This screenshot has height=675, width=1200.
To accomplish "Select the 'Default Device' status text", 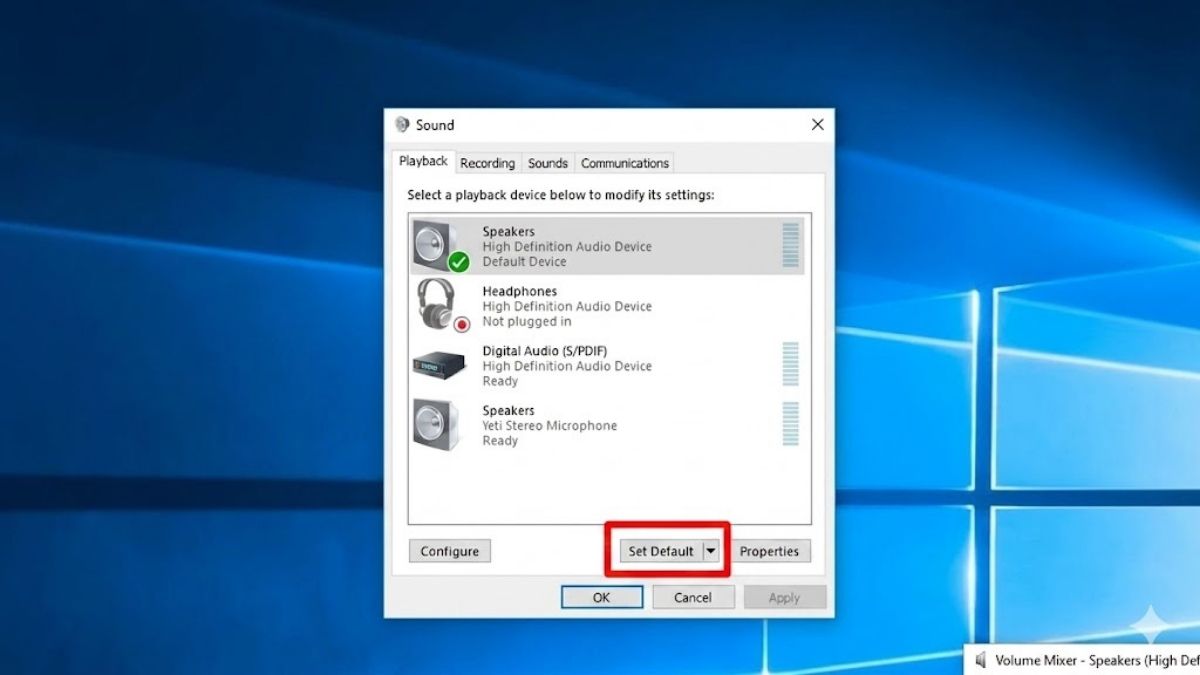I will (524, 261).
